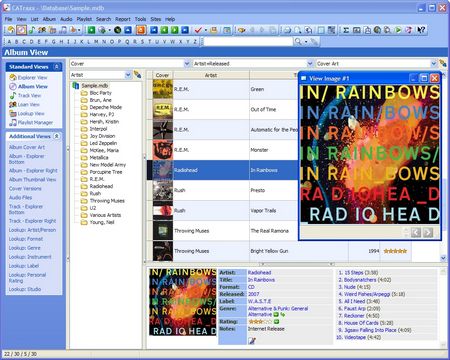The image size is (450, 360).
Task: Open Explorer View from the toolbar
Action: [x=11, y=30]
